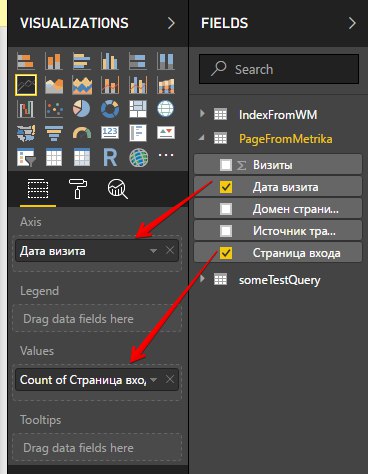
Task: Select the ArcGIS maps visual
Action: pyautogui.click(x=138, y=157)
